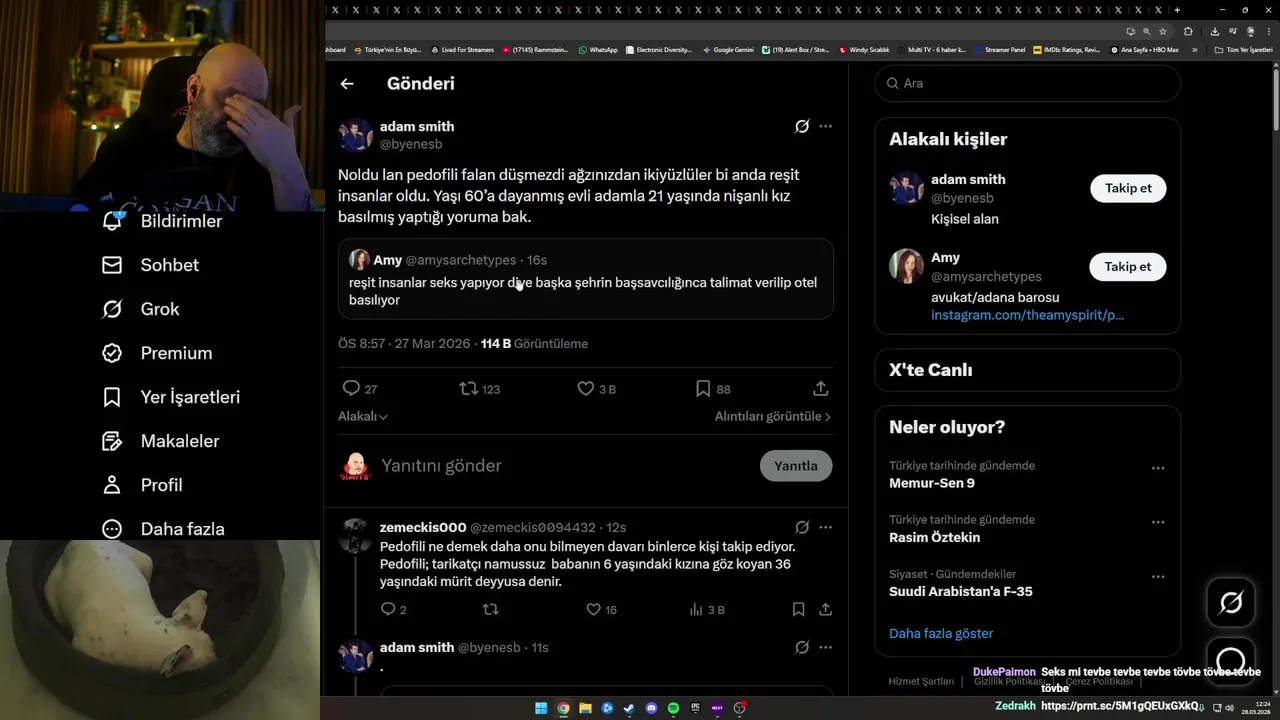
Task: Open the browser downloads icon
Action: point(1215,31)
